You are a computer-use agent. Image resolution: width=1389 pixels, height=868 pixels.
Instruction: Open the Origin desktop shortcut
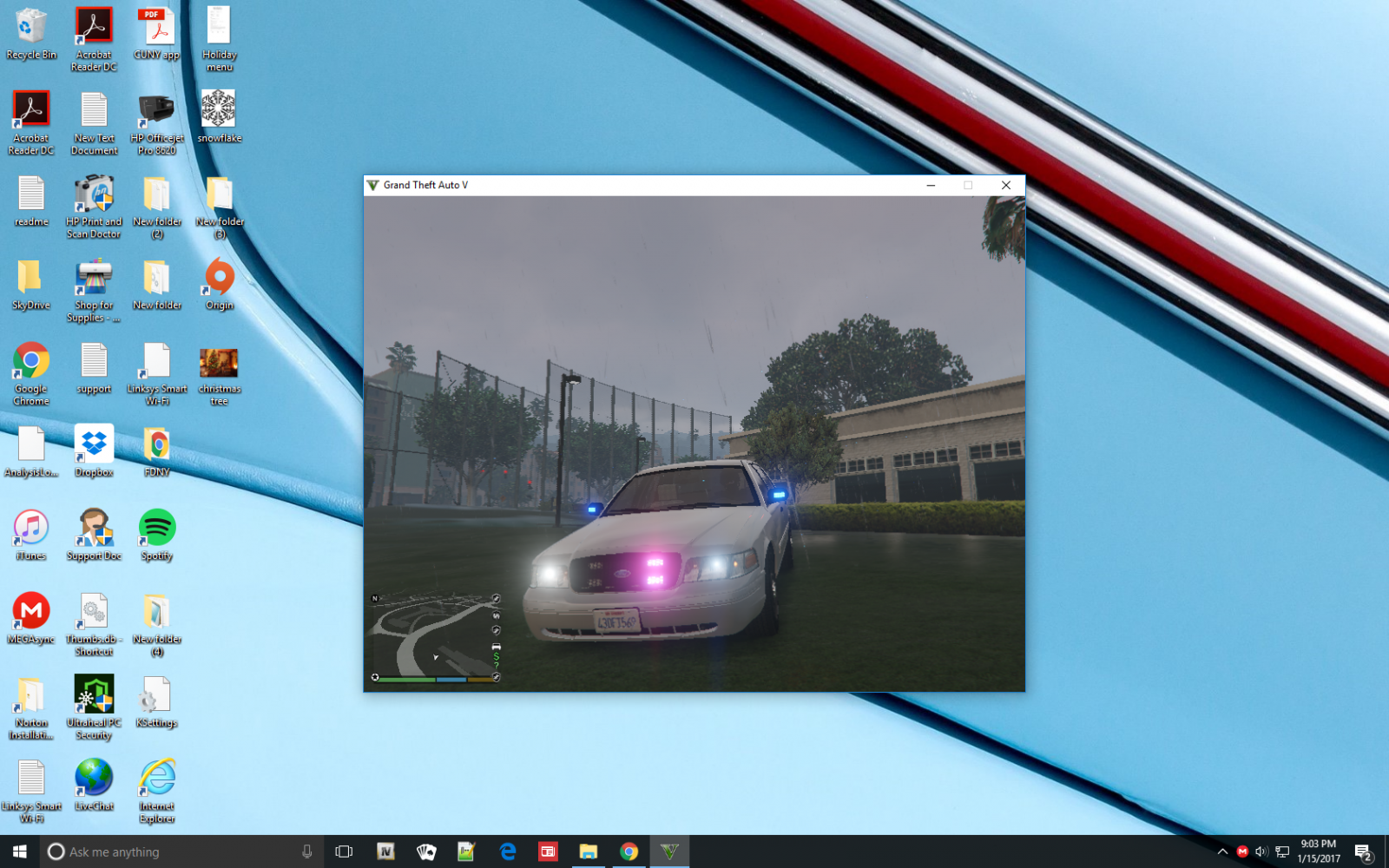tap(220, 279)
